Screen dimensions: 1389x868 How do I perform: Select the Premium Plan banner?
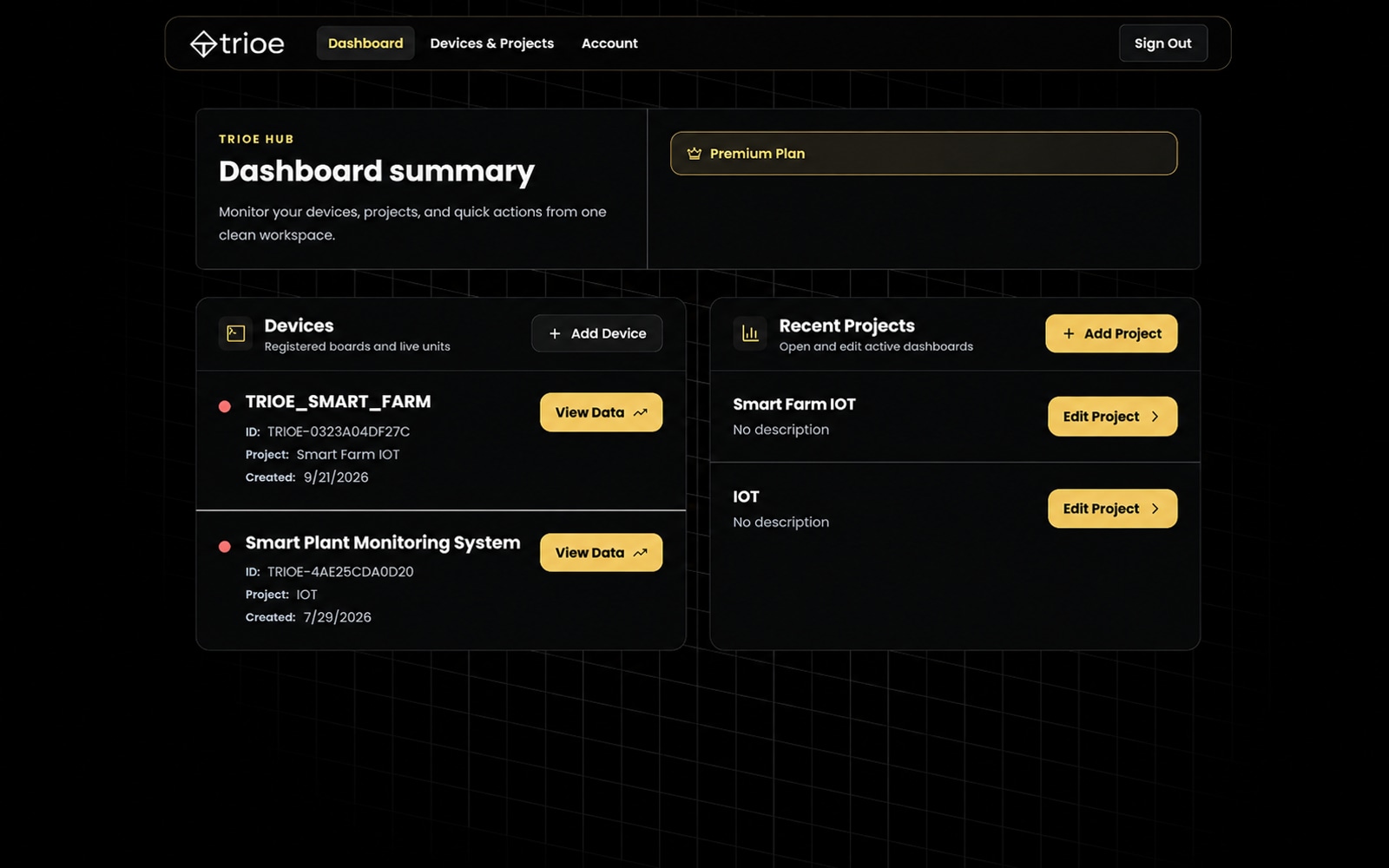pyautogui.click(x=923, y=154)
